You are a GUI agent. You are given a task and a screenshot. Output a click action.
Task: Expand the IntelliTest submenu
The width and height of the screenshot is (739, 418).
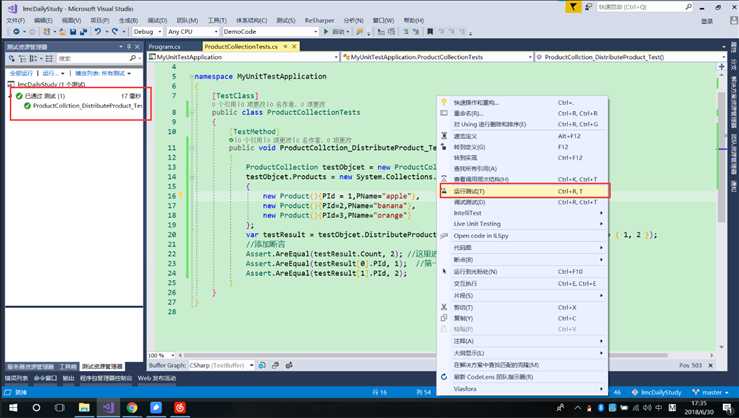[x=523, y=213]
